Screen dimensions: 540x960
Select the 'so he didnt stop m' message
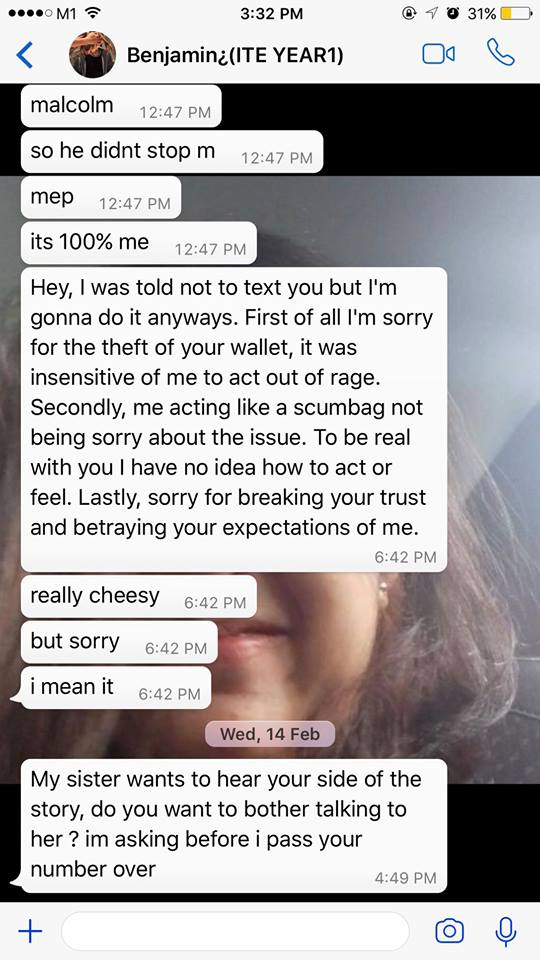tap(171, 152)
